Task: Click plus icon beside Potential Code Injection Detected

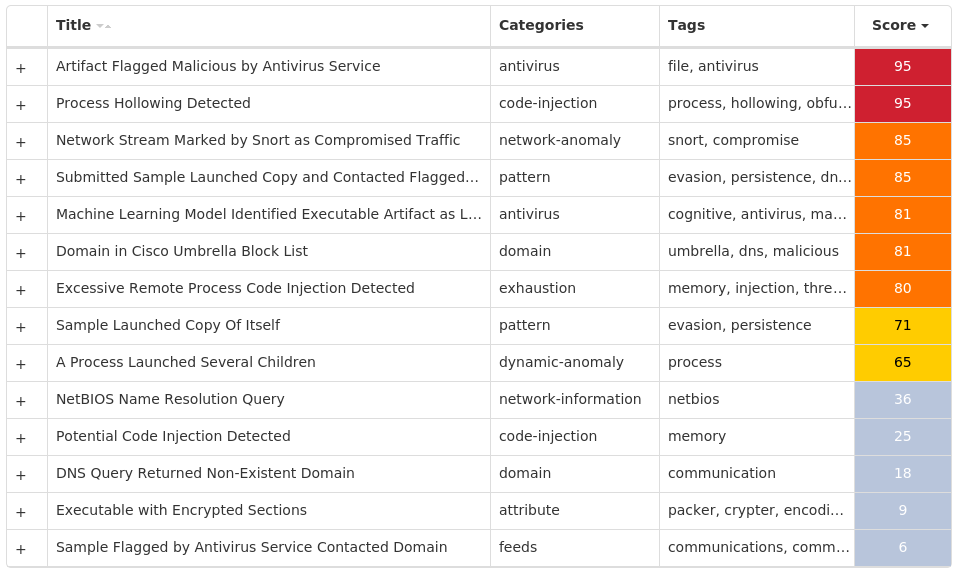Action: [x=21, y=437]
